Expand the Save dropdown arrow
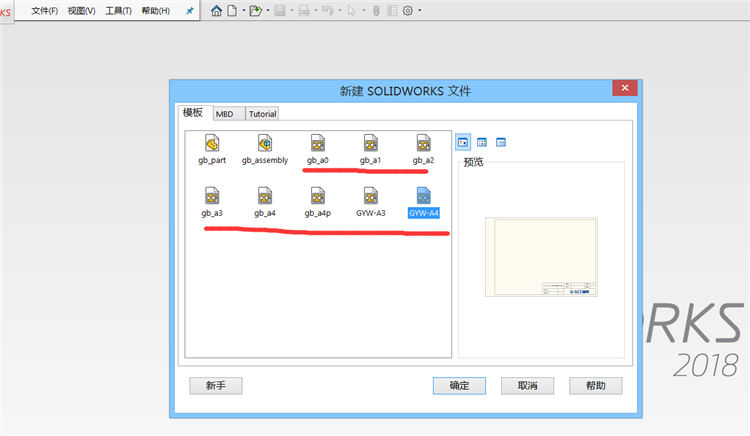The image size is (750, 436). tap(292, 11)
